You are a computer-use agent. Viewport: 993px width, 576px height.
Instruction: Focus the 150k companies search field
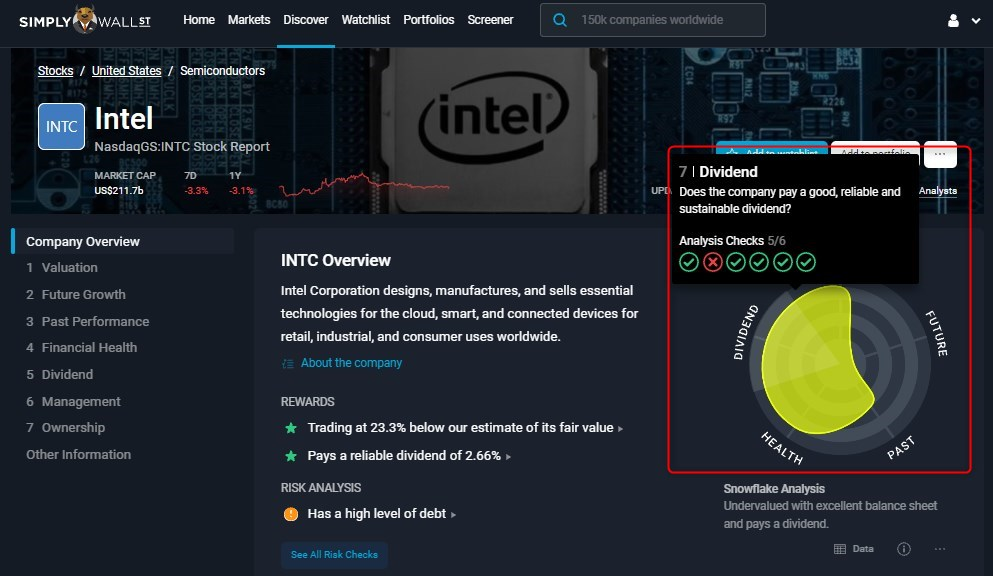point(652,20)
